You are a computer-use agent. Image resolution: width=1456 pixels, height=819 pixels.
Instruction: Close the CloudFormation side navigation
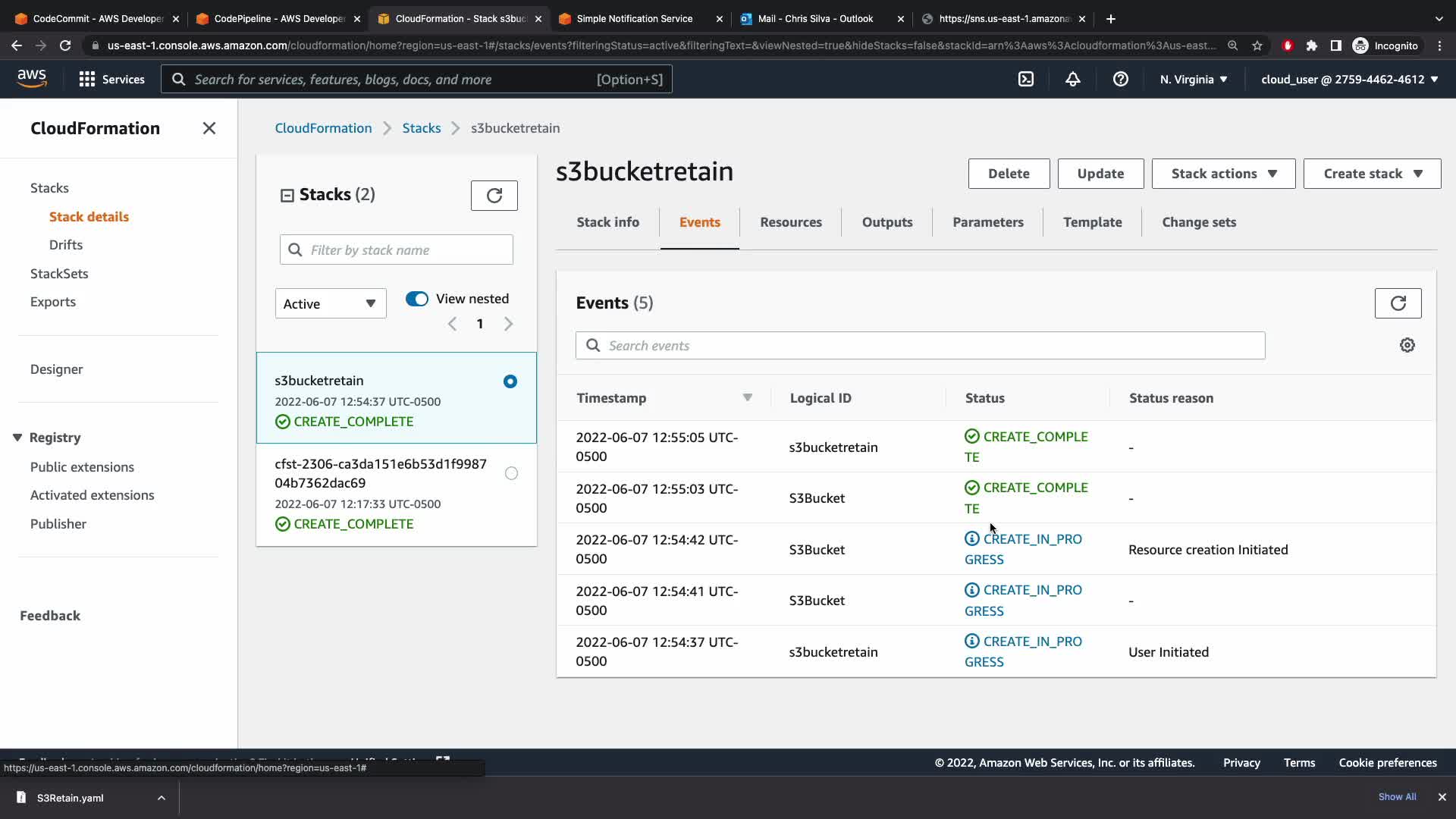coord(209,128)
